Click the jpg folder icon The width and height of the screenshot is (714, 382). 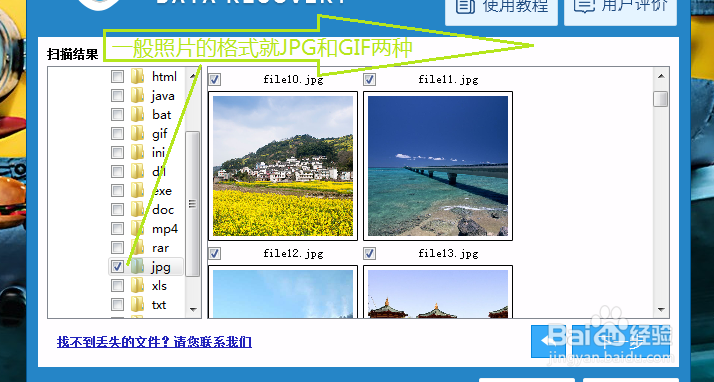tap(137, 267)
